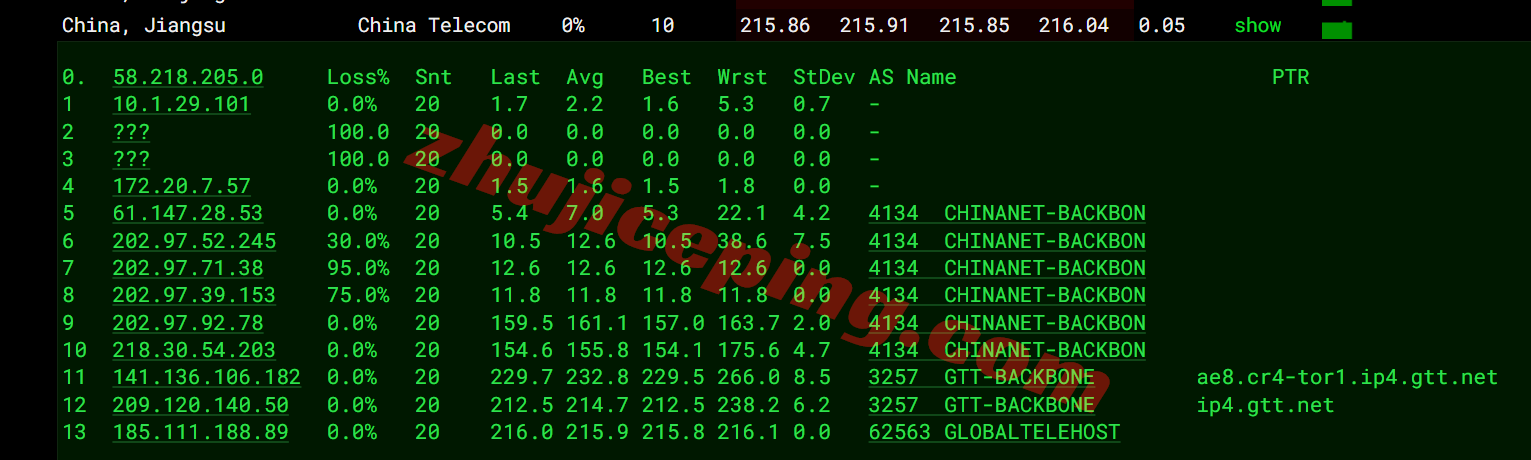
Task: Open hop 1 IP 10.1.29.101
Action: pyautogui.click(x=181, y=104)
